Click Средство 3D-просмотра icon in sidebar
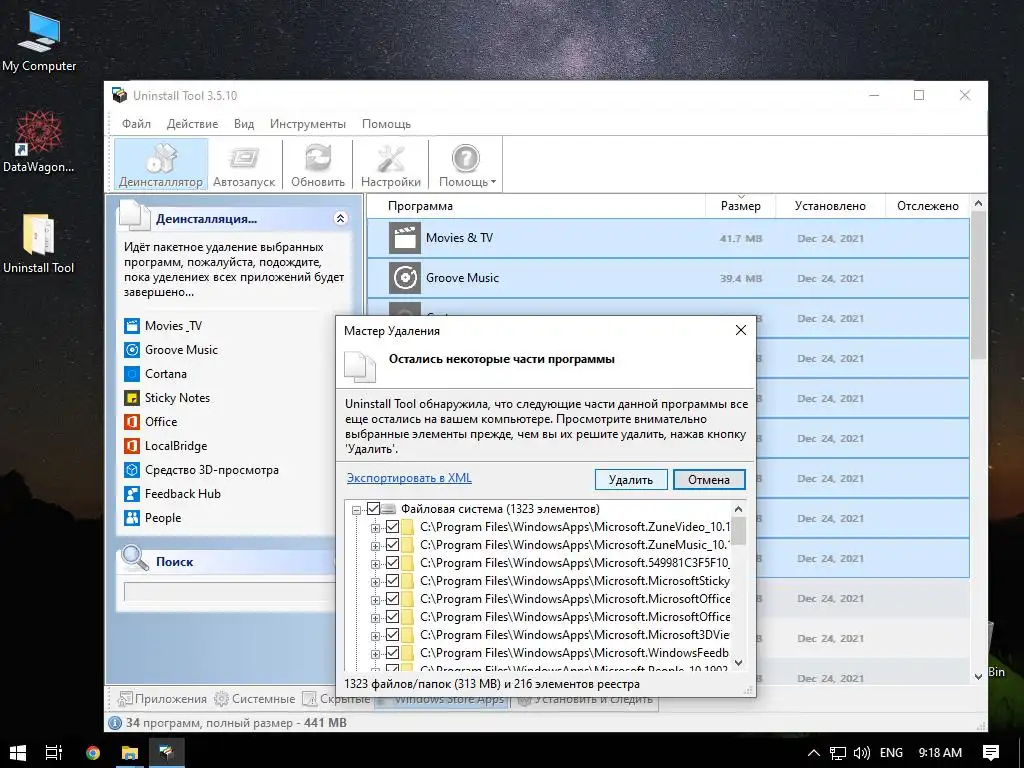This screenshot has width=1024, height=768. [132, 470]
